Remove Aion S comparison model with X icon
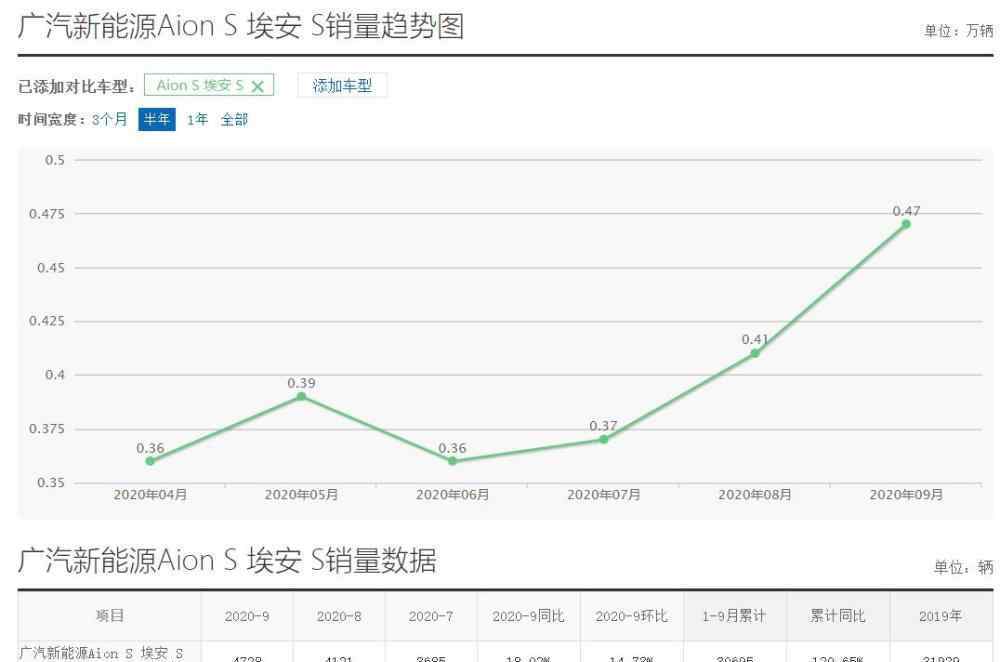The image size is (1000, 662). [x=258, y=86]
